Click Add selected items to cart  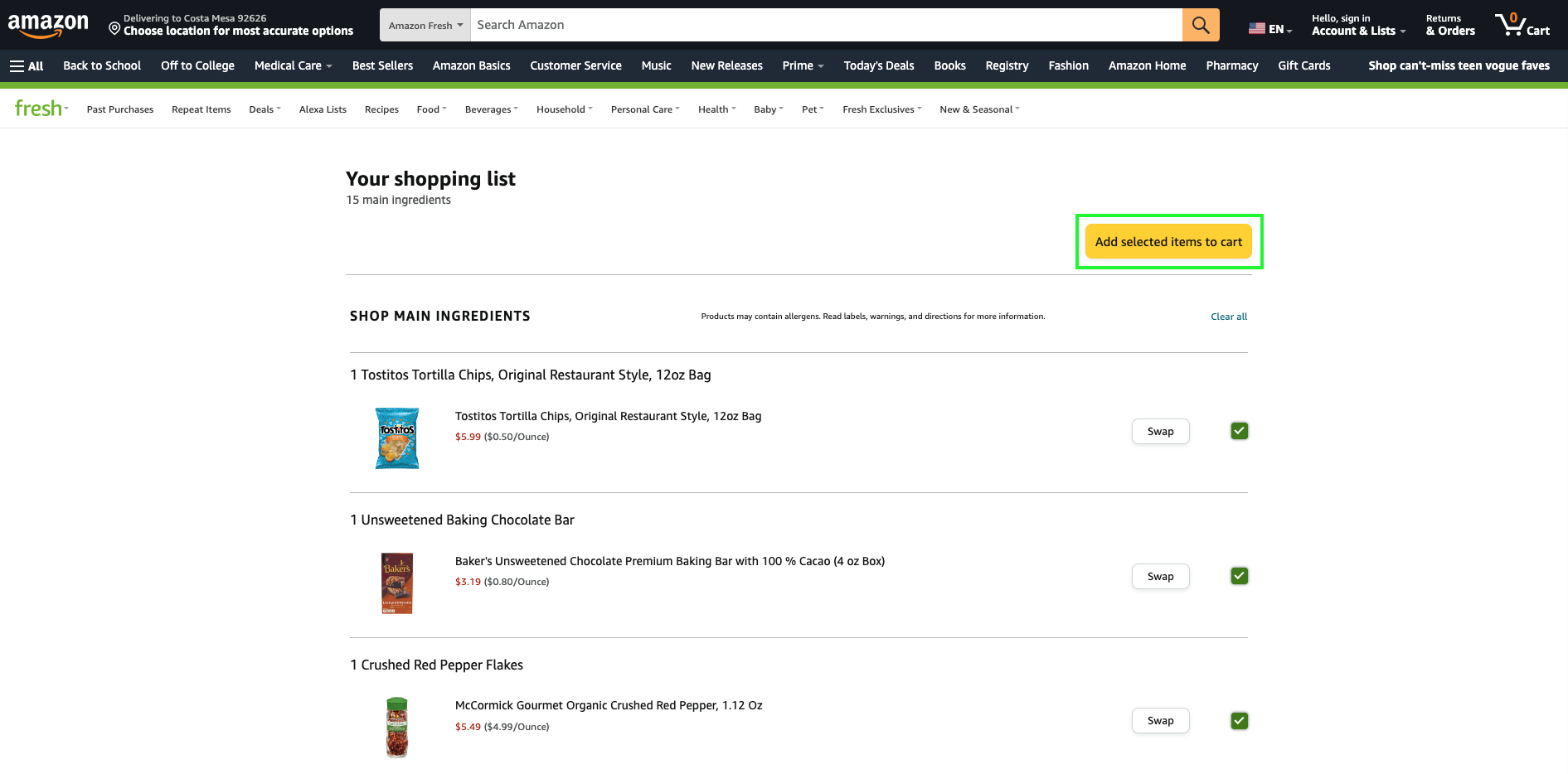[x=1168, y=242]
